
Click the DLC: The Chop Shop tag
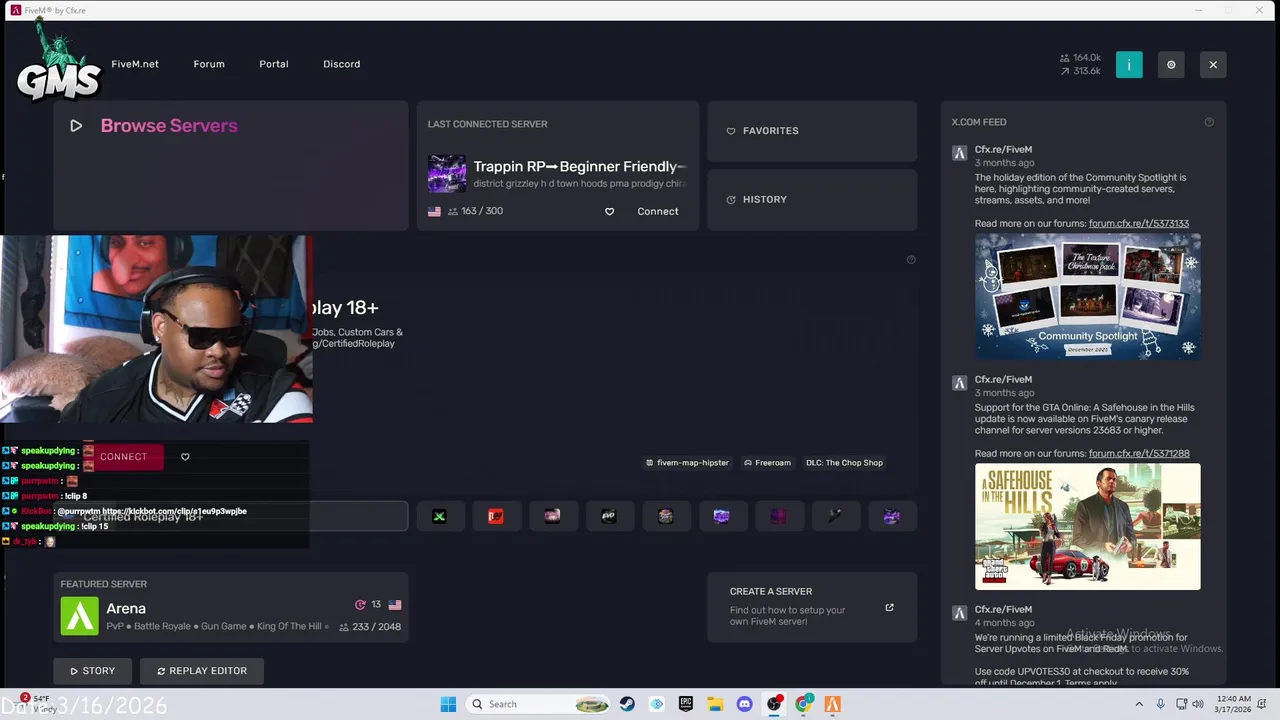845,463
